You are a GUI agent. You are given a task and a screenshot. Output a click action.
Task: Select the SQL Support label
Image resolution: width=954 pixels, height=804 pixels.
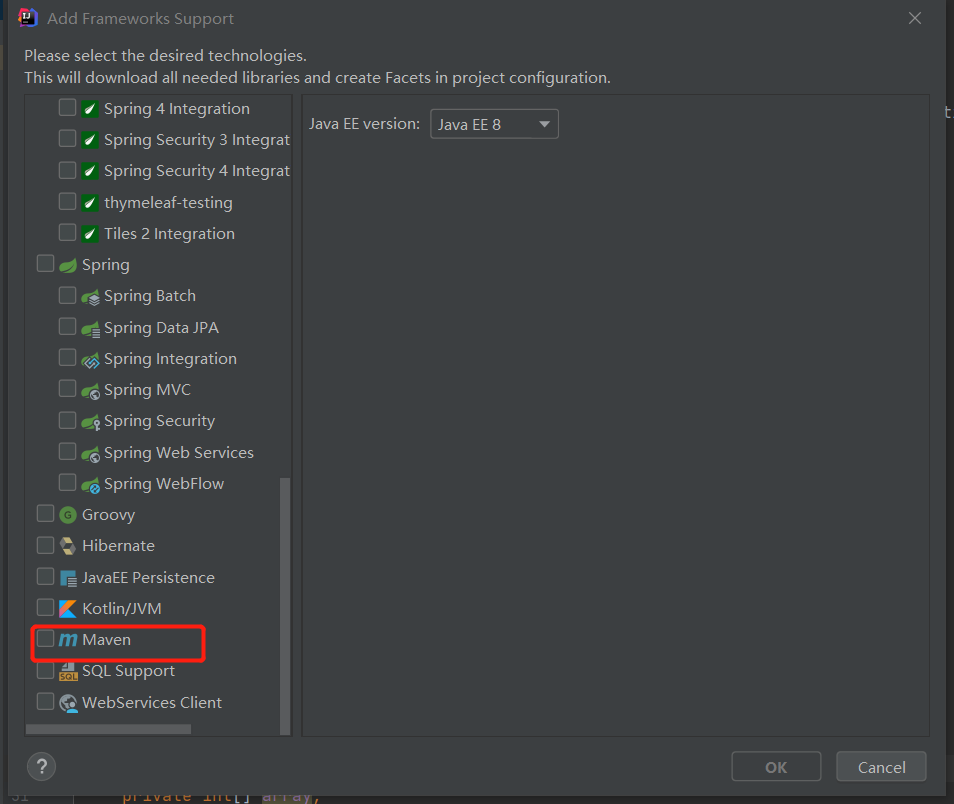pos(128,671)
